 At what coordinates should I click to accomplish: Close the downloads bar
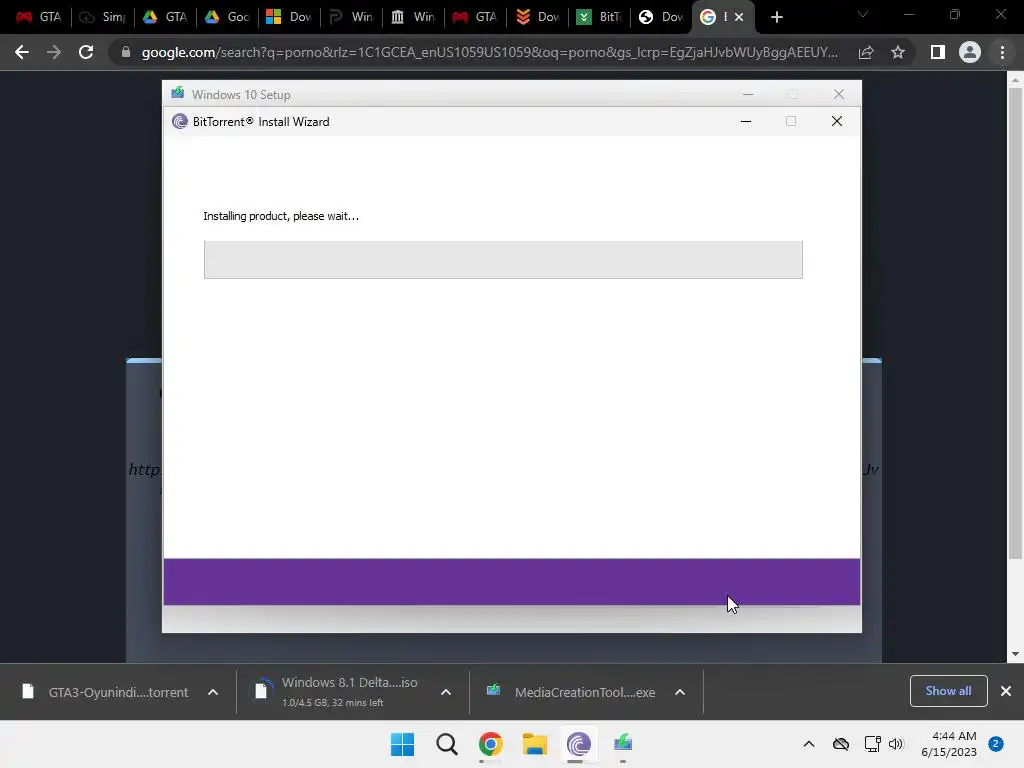click(x=1006, y=691)
